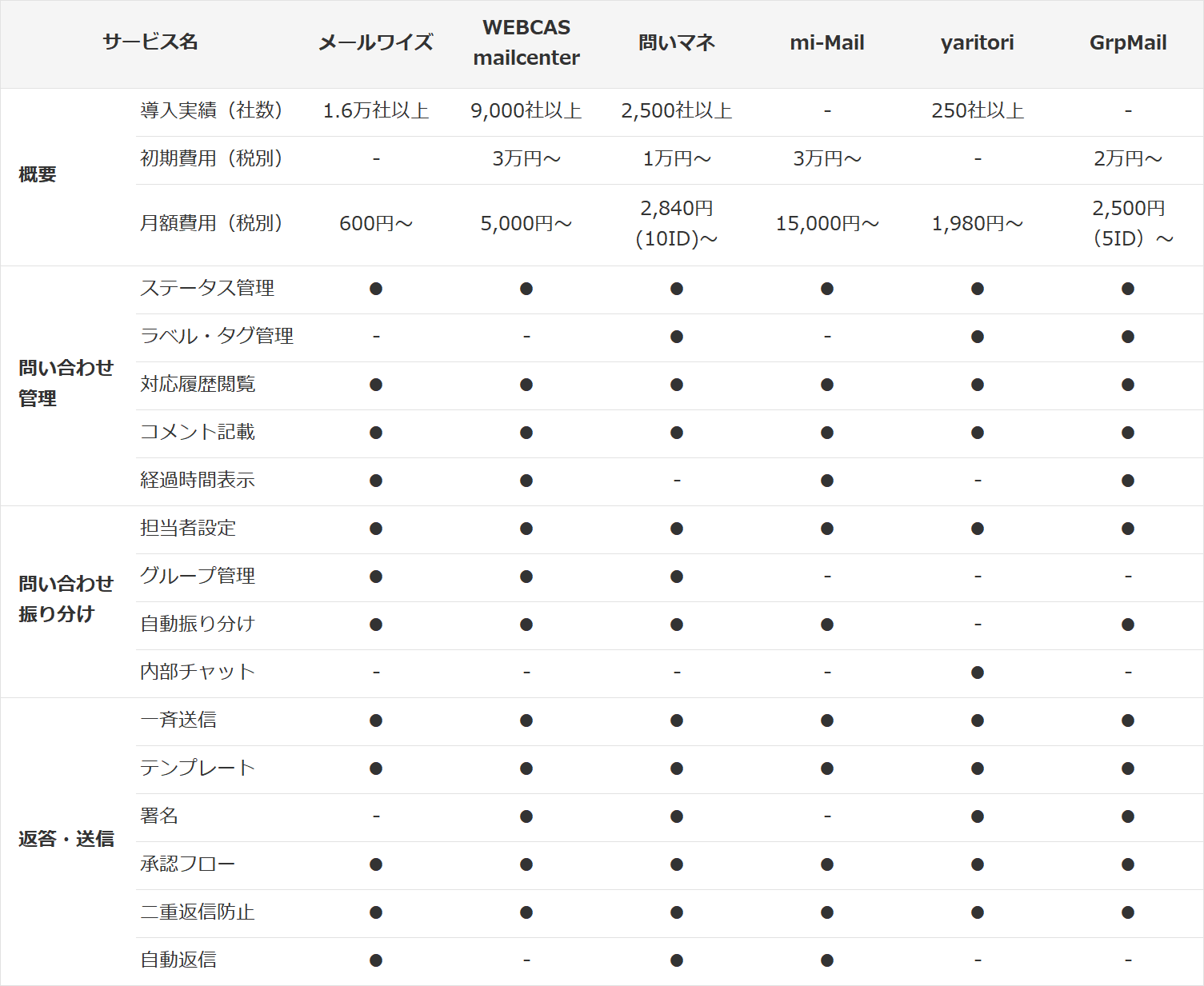The height and width of the screenshot is (986, 1204).
Task: Click the 問い合わせ振り分け category label
Action: [x=66, y=599]
